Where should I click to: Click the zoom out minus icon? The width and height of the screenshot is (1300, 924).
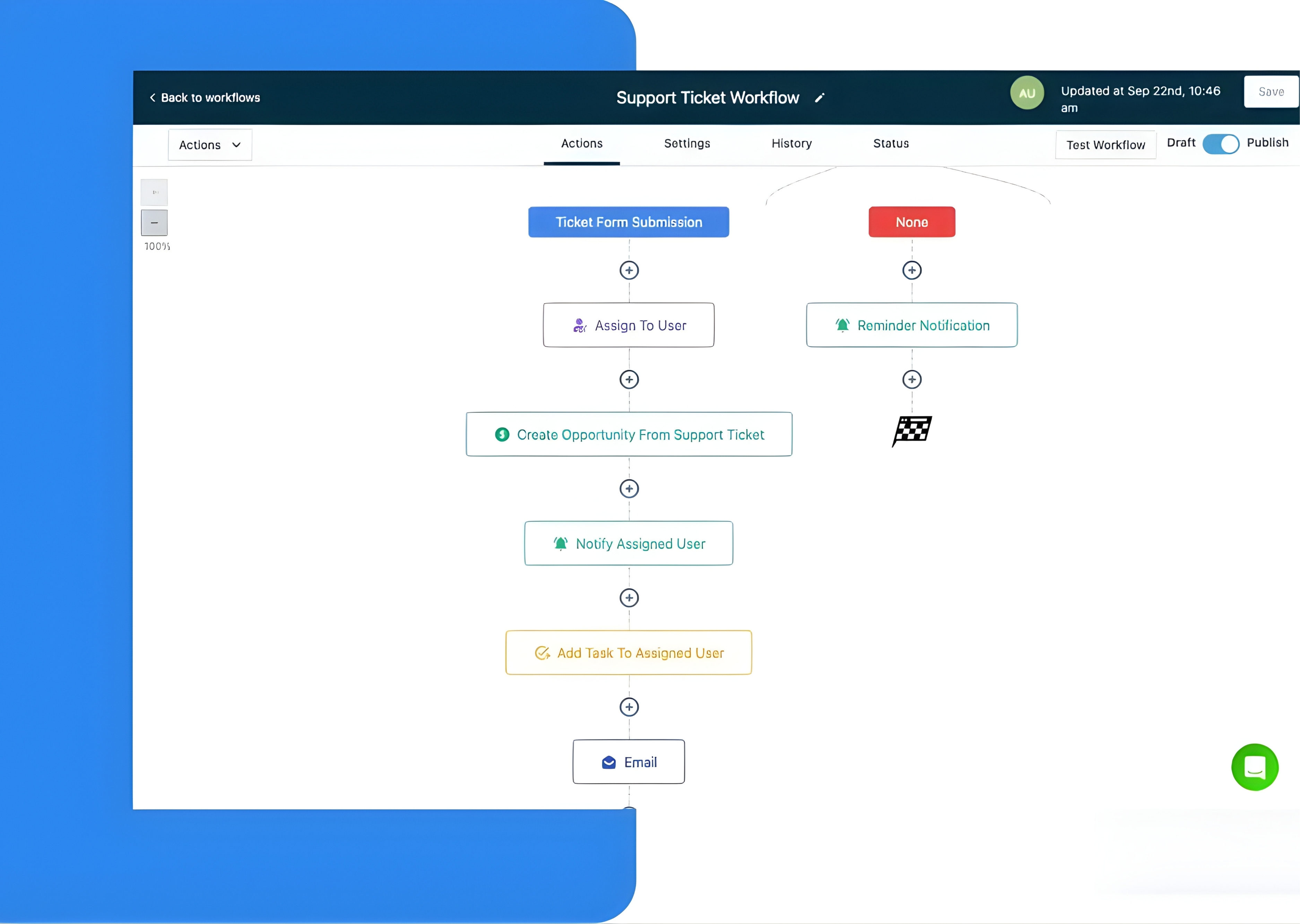tap(154, 223)
